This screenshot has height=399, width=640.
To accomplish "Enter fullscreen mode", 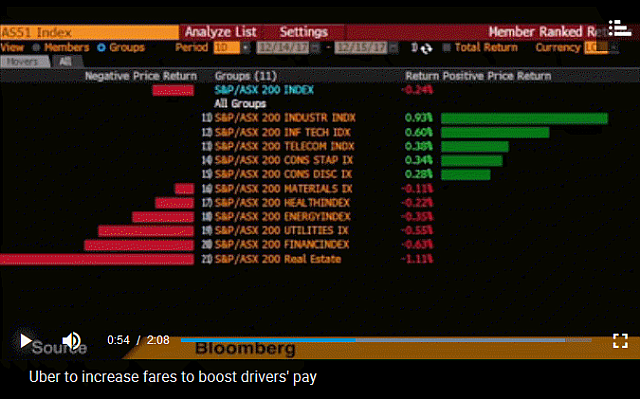I will 620,341.
